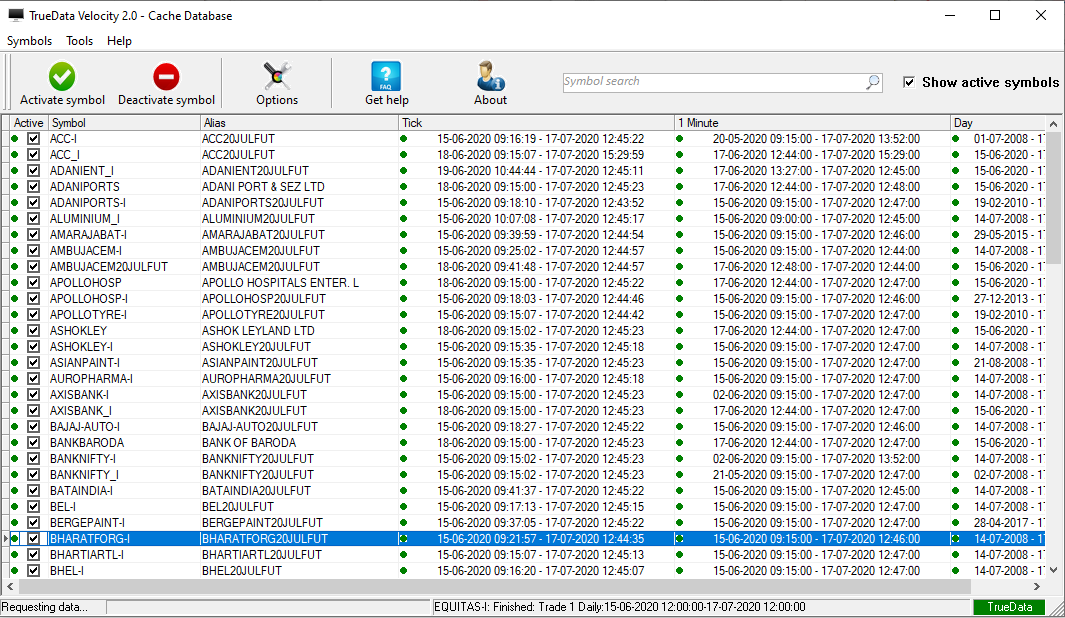Click the Deactivate symbol red icon
Image resolution: width=1065 pixels, height=618 pixels.
(x=166, y=77)
